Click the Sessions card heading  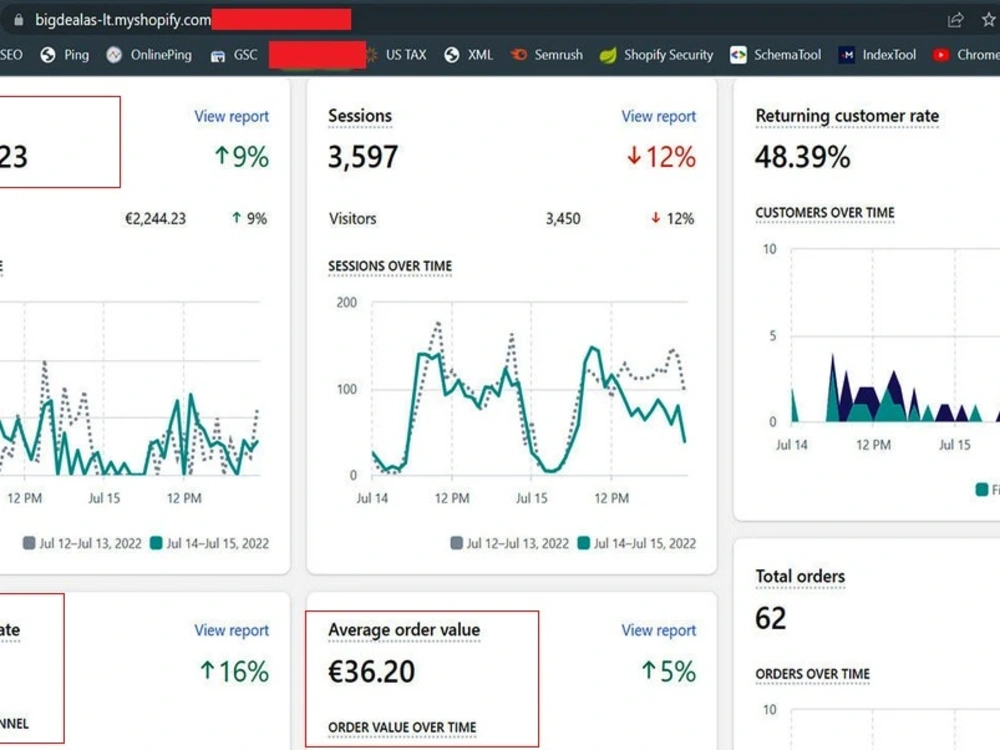click(360, 116)
